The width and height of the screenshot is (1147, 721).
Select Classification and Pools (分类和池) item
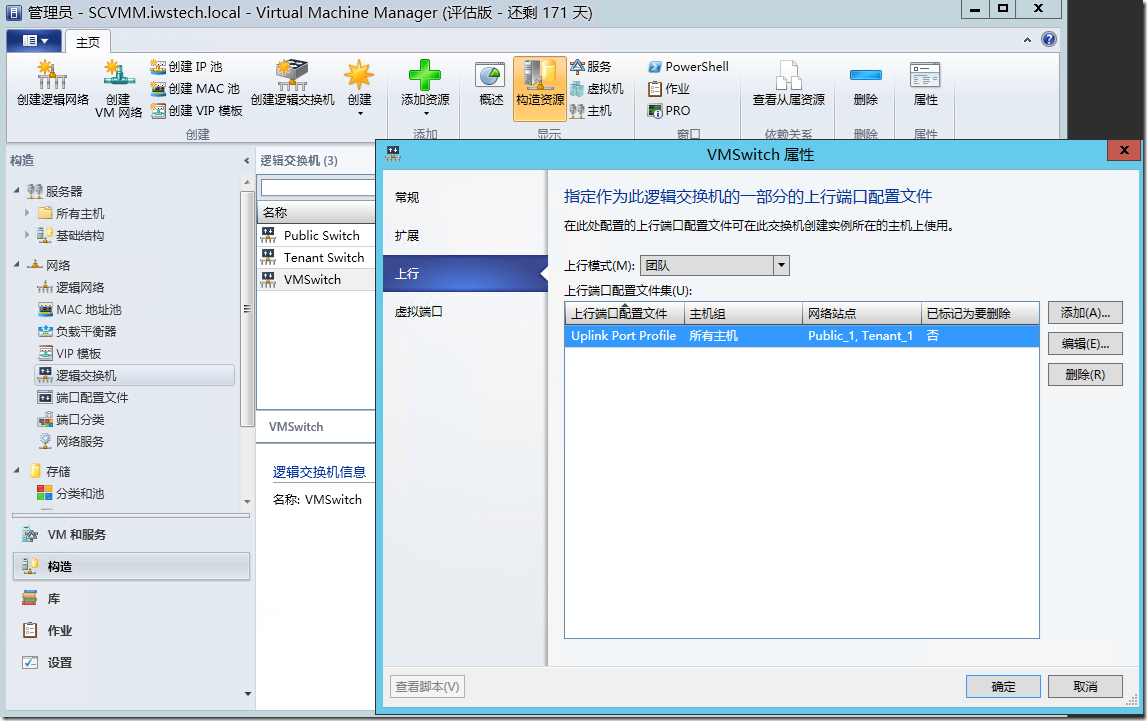click(71, 494)
